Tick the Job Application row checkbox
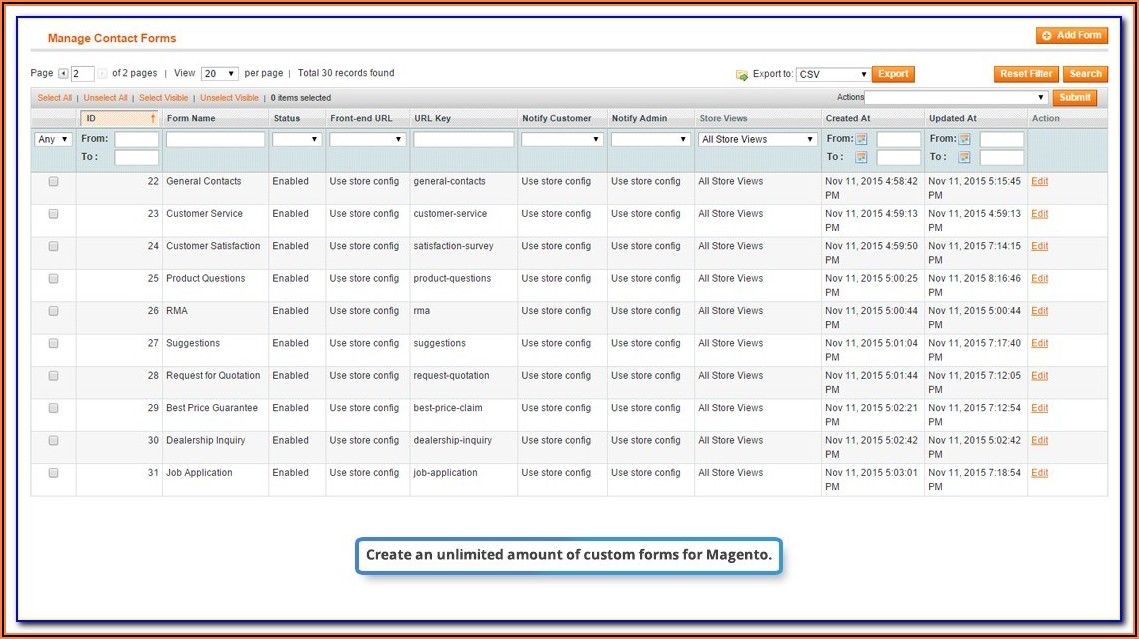The height and width of the screenshot is (639, 1139). (53, 473)
